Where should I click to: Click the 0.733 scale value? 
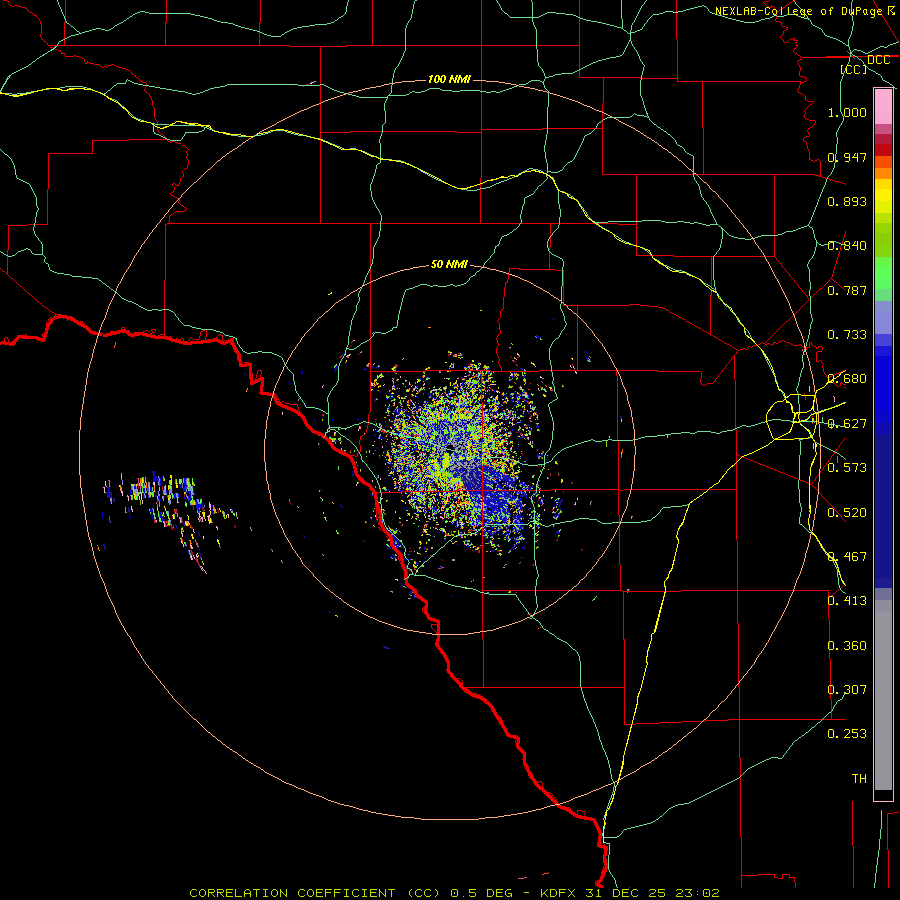point(847,335)
